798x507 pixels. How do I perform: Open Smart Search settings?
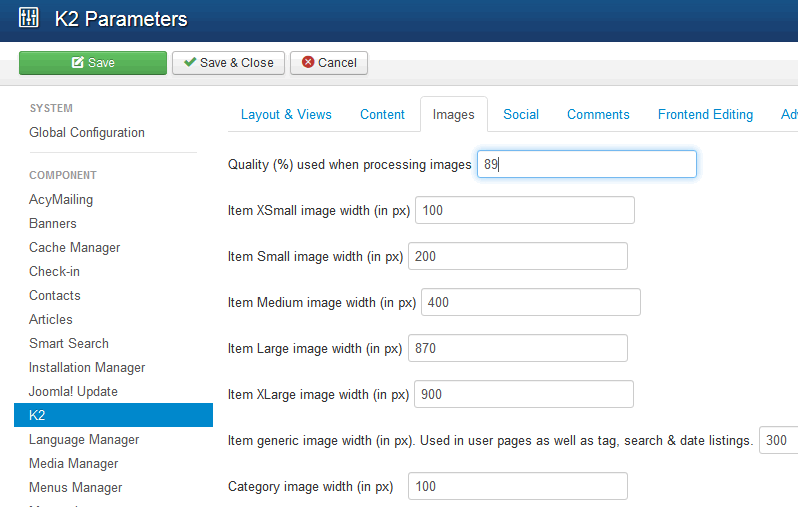pyautogui.click(x=69, y=343)
